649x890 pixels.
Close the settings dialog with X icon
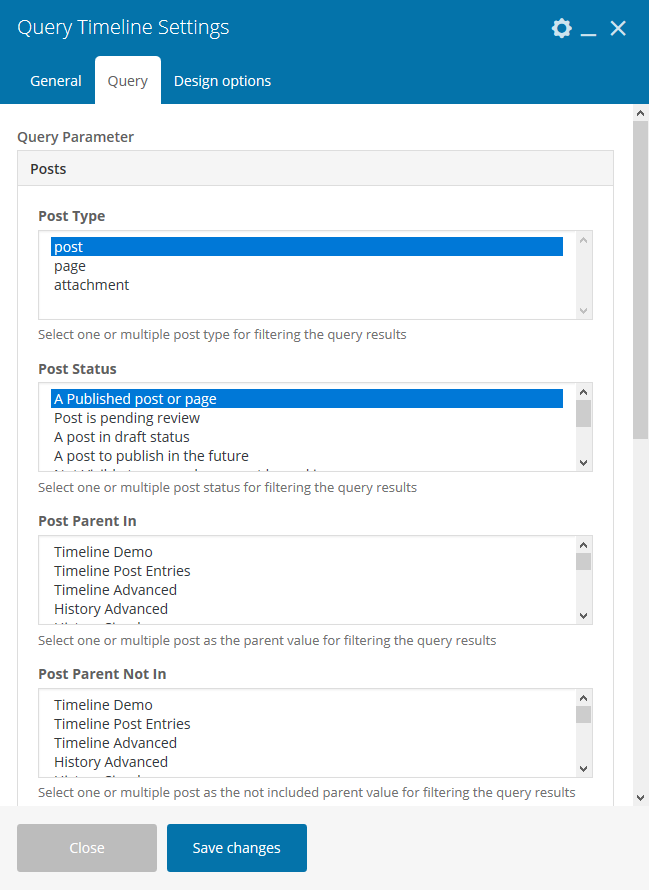[618, 28]
